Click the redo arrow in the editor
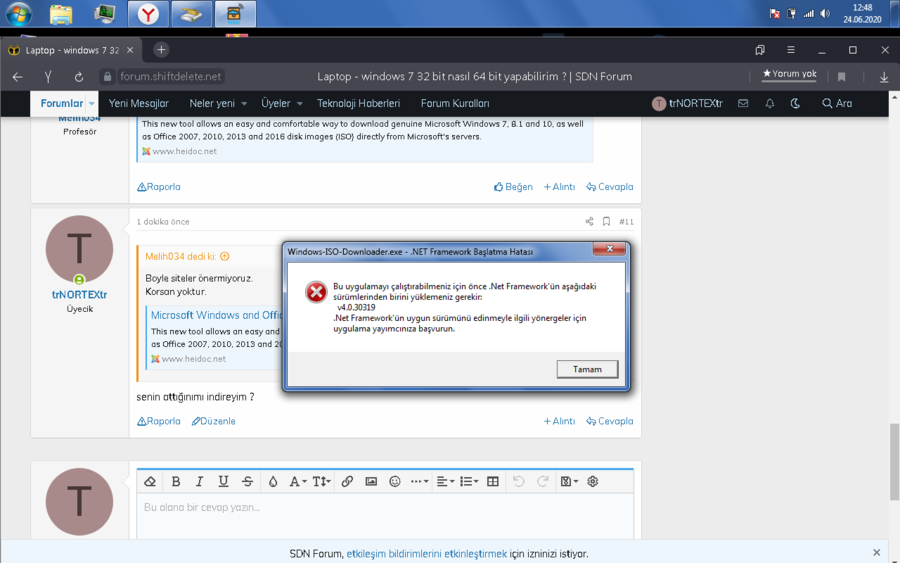The height and width of the screenshot is (563, 900). coord(542,482)
